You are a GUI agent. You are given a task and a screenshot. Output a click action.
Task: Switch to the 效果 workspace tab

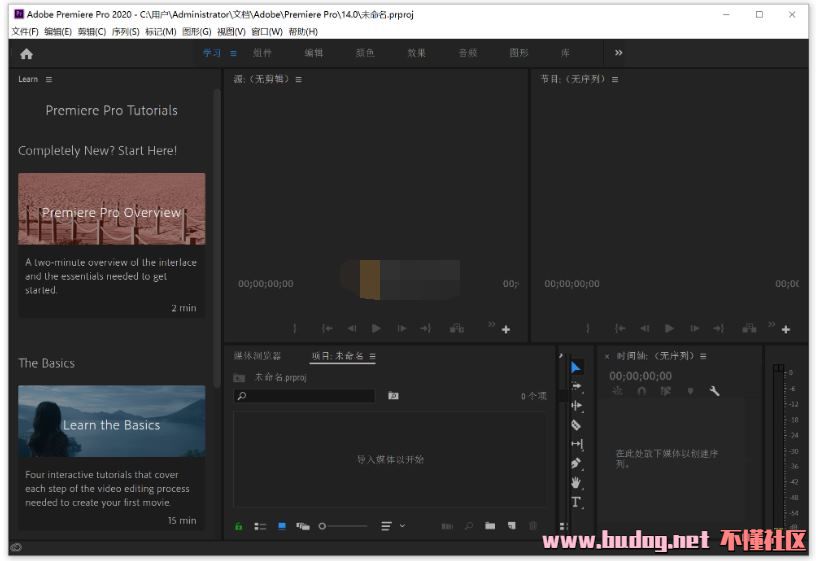416,53
